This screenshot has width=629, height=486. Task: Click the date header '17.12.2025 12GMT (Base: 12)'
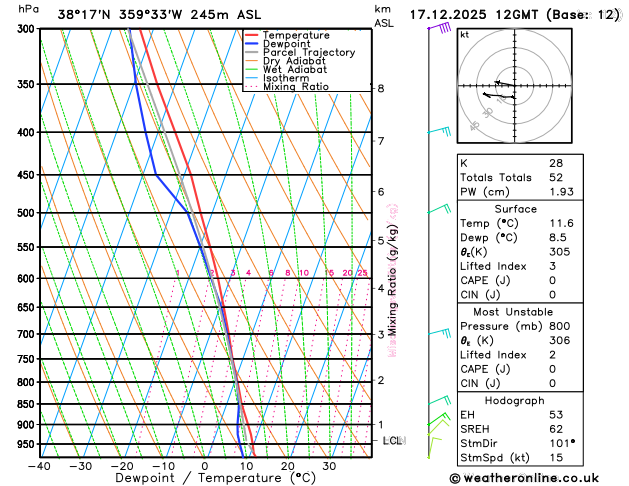(x=515, y=15)
